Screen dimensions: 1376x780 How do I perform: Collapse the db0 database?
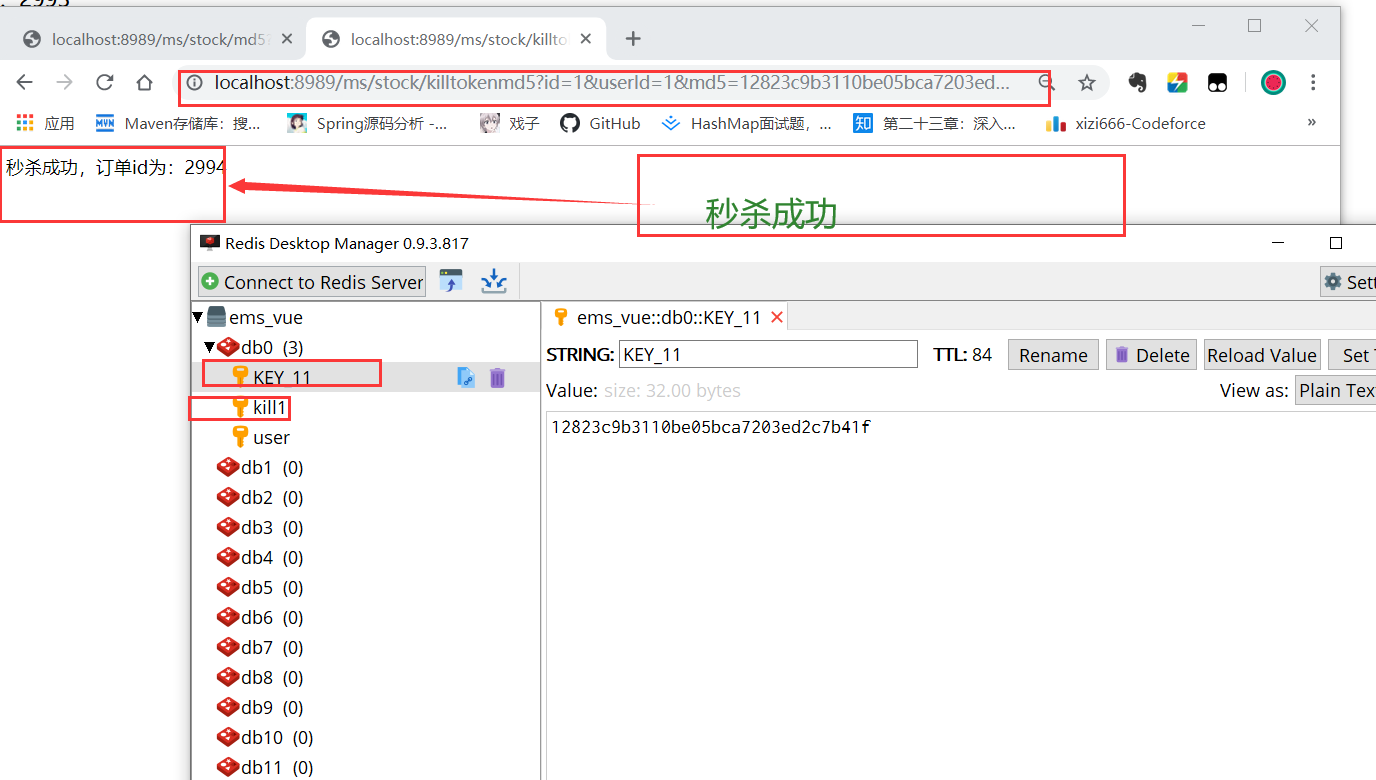click(x=209, y=347)
